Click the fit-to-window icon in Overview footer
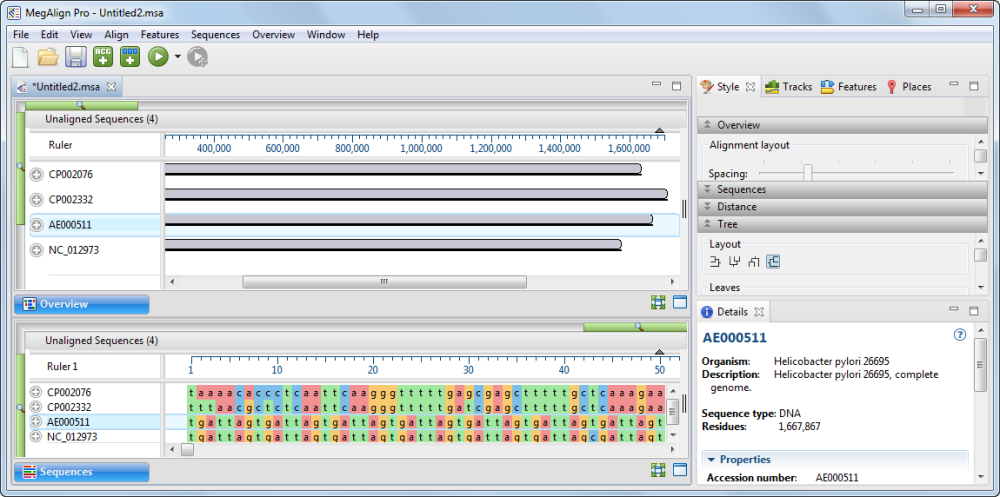The height and width of the screenshot is (497, 1000). pyautogui.click(x=658, y=303)
